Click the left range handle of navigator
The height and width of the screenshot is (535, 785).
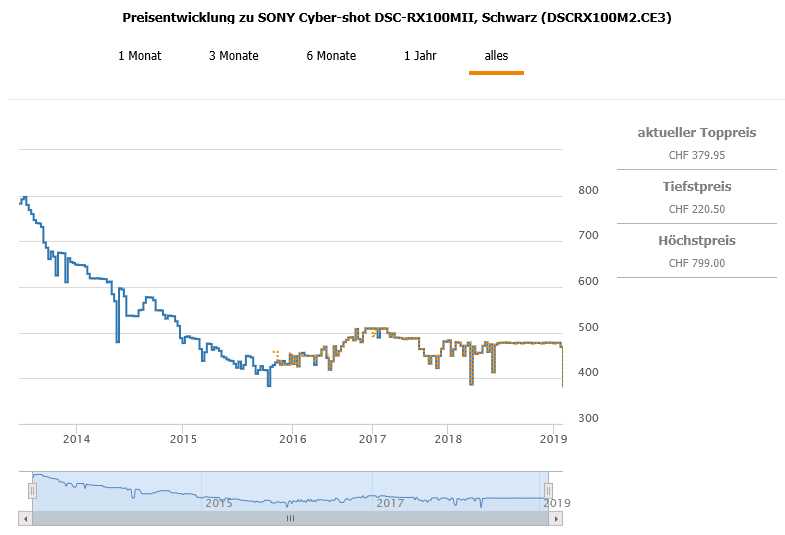pos(32,491)
